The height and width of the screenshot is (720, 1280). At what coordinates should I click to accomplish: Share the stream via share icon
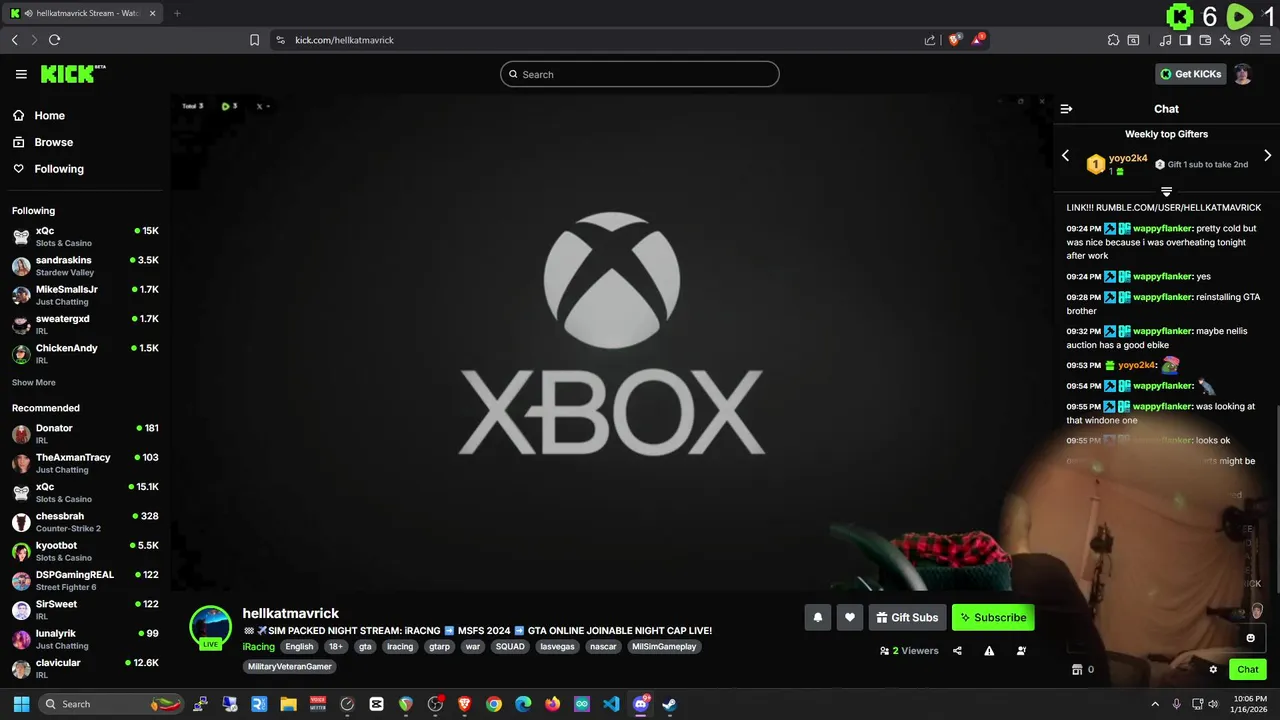957,650
